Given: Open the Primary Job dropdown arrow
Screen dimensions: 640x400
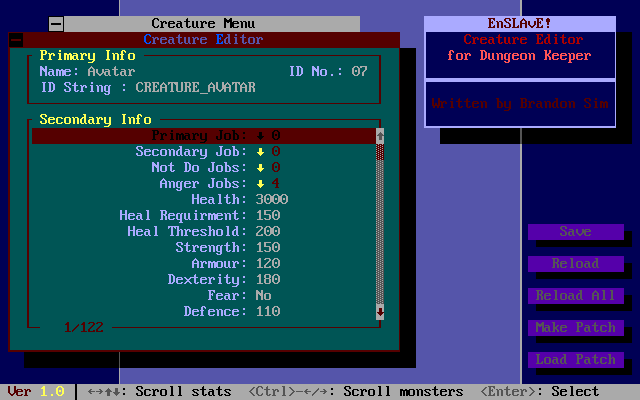Looking at the screenshot, I should pos(260,136).
